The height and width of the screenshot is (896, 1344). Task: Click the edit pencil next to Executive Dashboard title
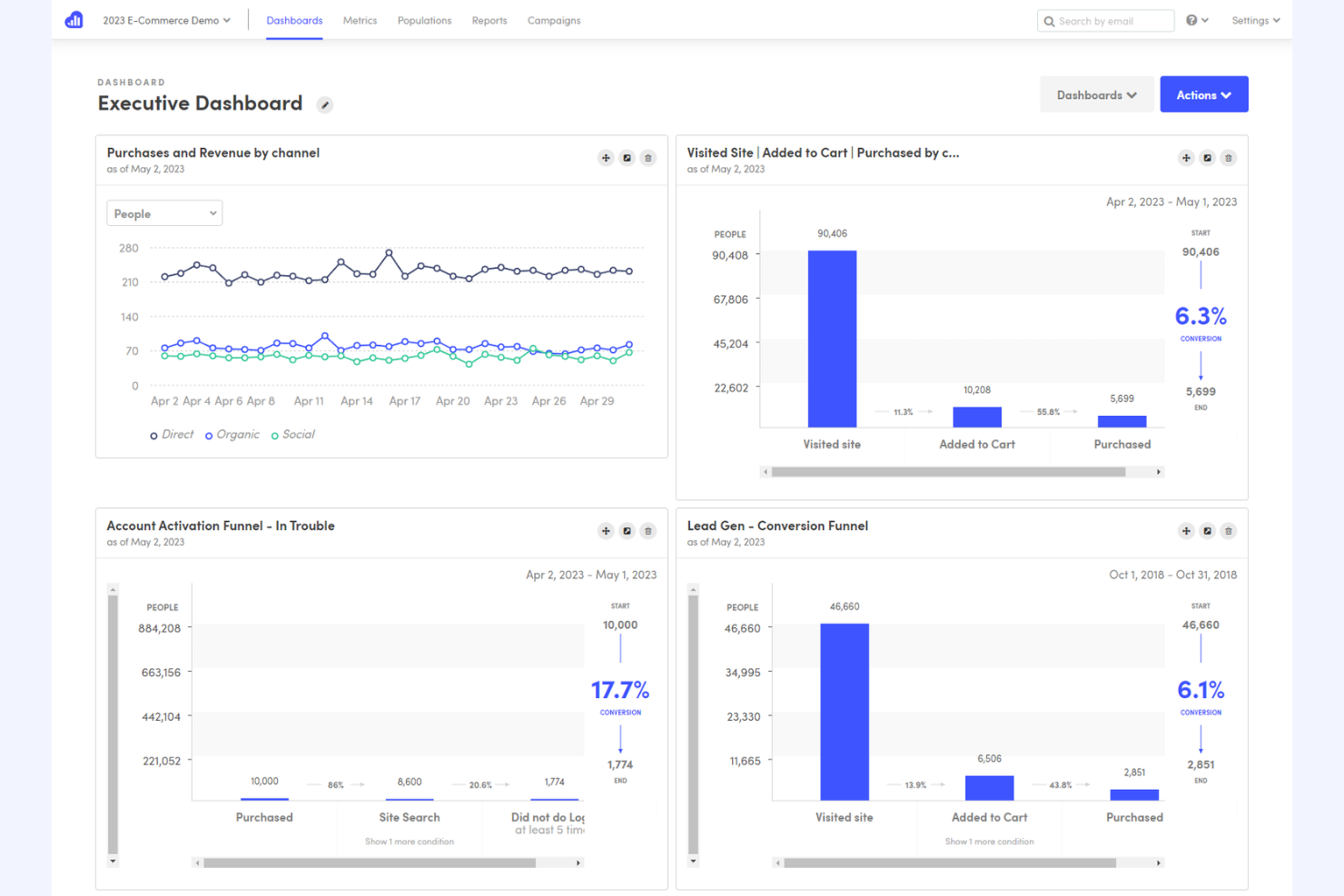(324, 104)
